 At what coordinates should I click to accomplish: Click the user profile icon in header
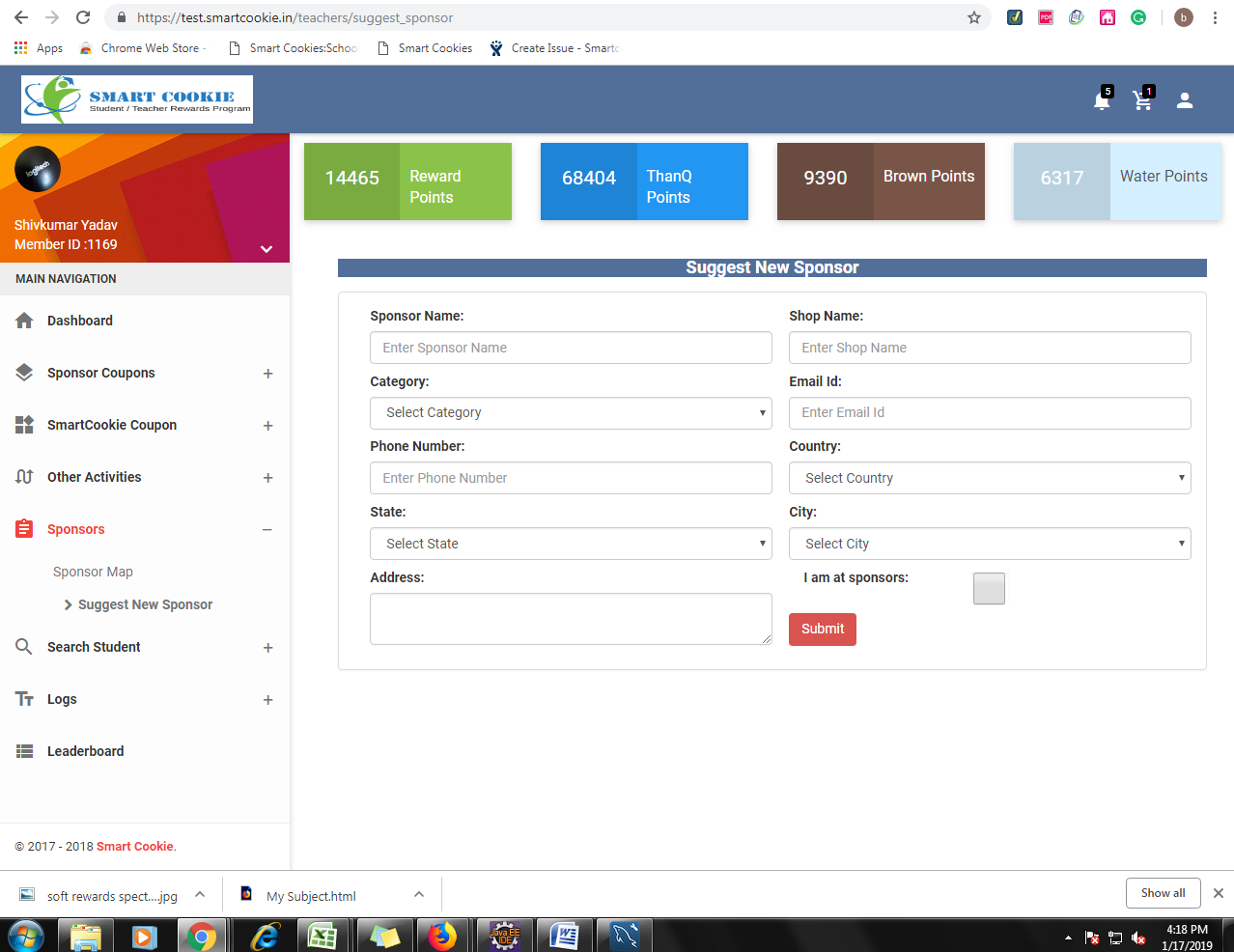point(1185,100)
